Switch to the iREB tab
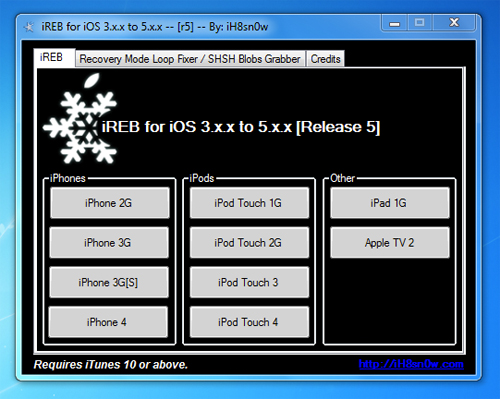500x399 pixels. click(51, 58)
